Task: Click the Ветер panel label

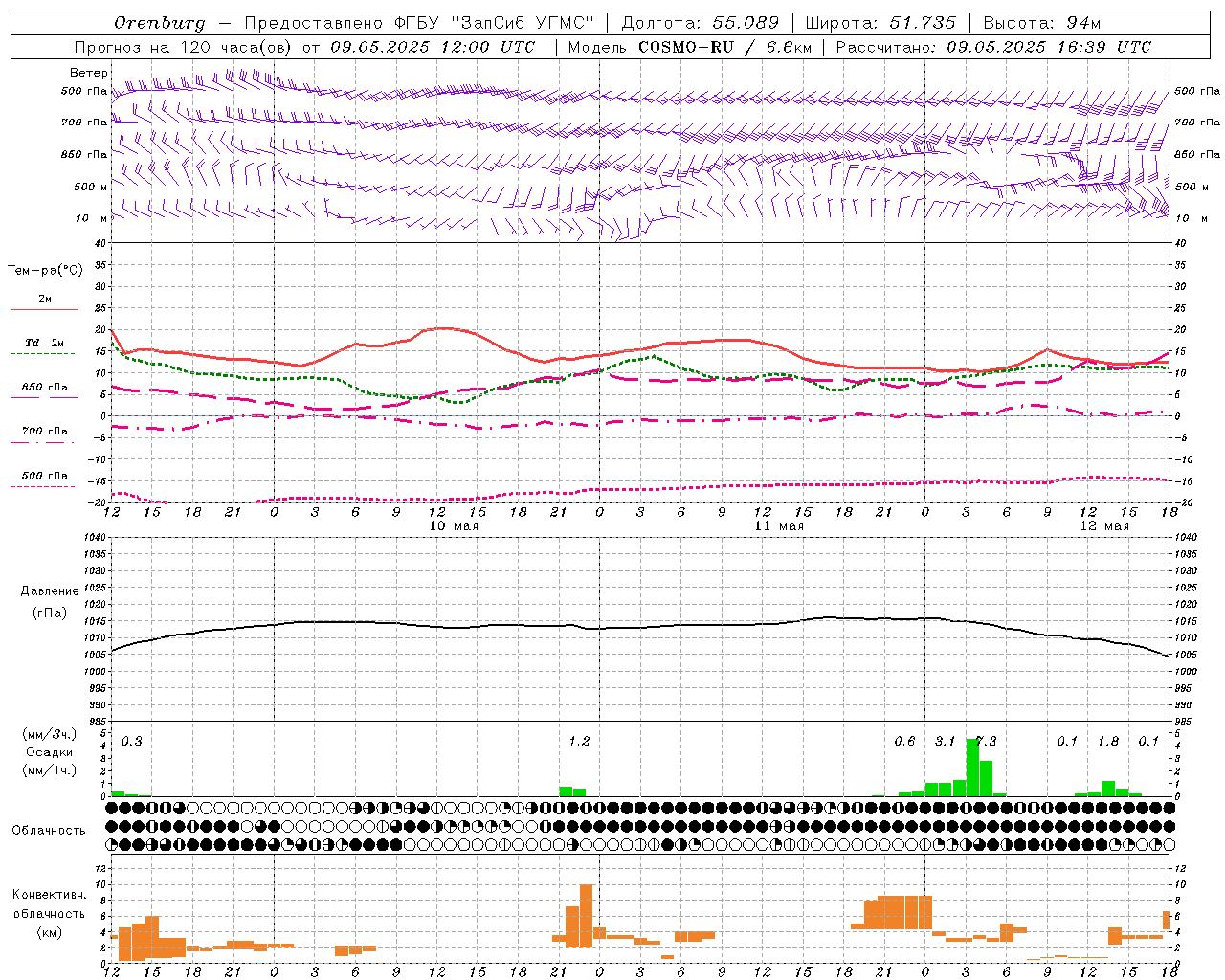Action: (x=88, y=73)
